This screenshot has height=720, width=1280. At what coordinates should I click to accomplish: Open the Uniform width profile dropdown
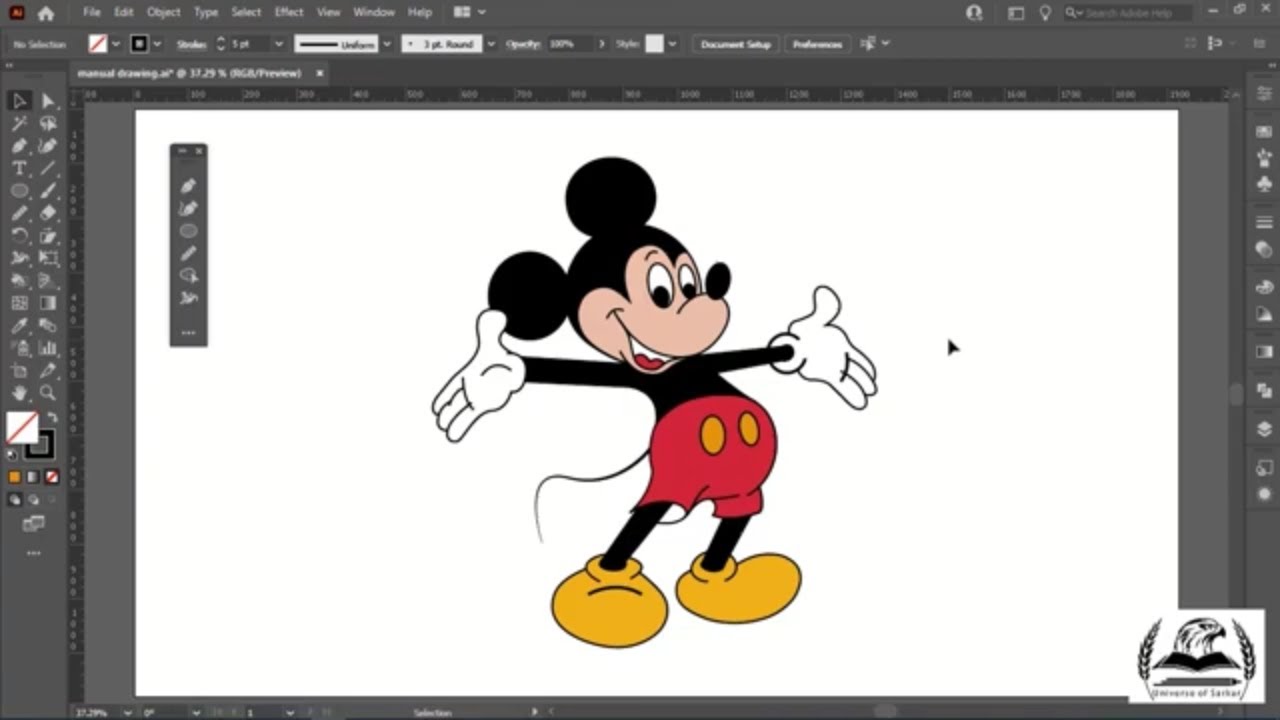[387, 44]
